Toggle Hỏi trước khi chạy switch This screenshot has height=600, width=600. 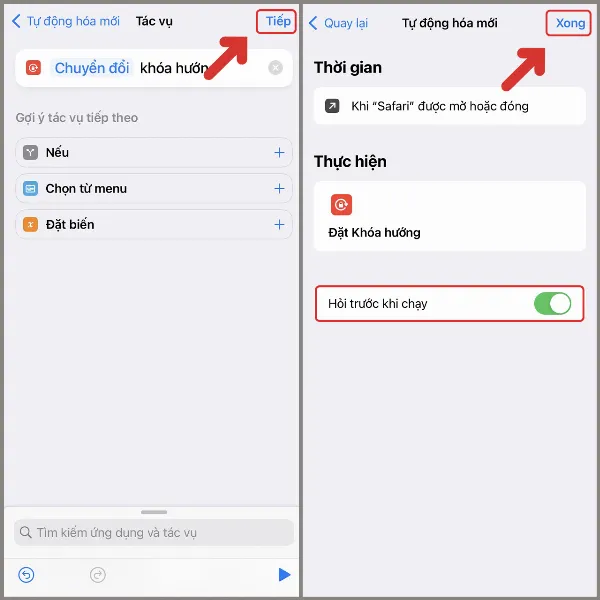pyautogui.click(x=552, y=303)
